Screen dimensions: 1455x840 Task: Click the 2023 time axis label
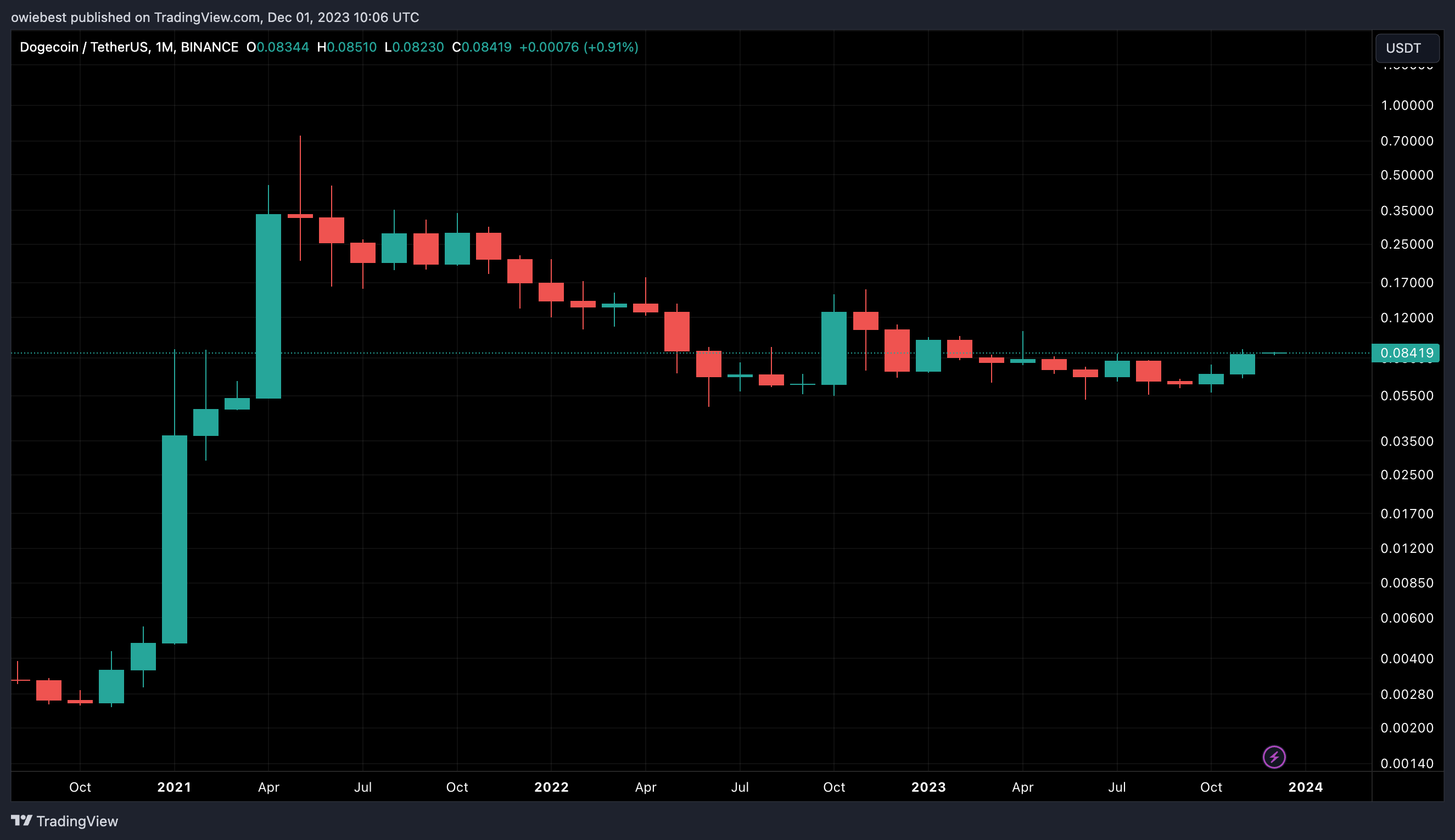[x=928, y=787]
